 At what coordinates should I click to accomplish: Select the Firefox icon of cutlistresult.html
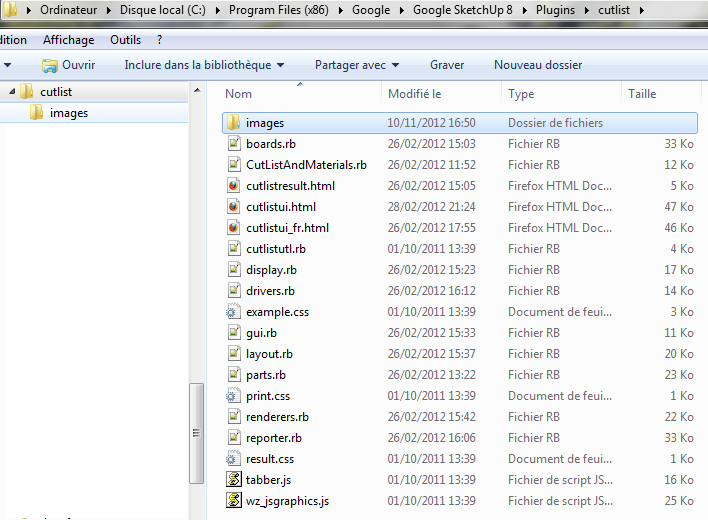click(233, 186)
